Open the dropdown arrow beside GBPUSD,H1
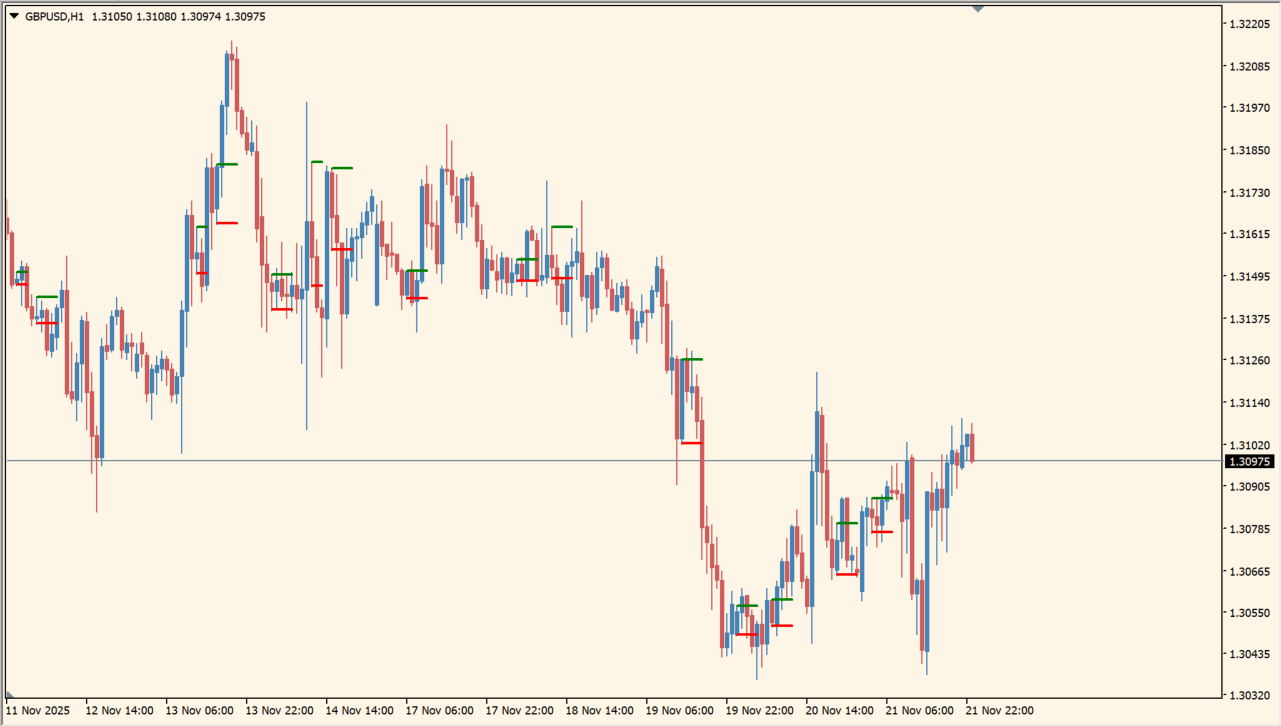 [14, 16]
